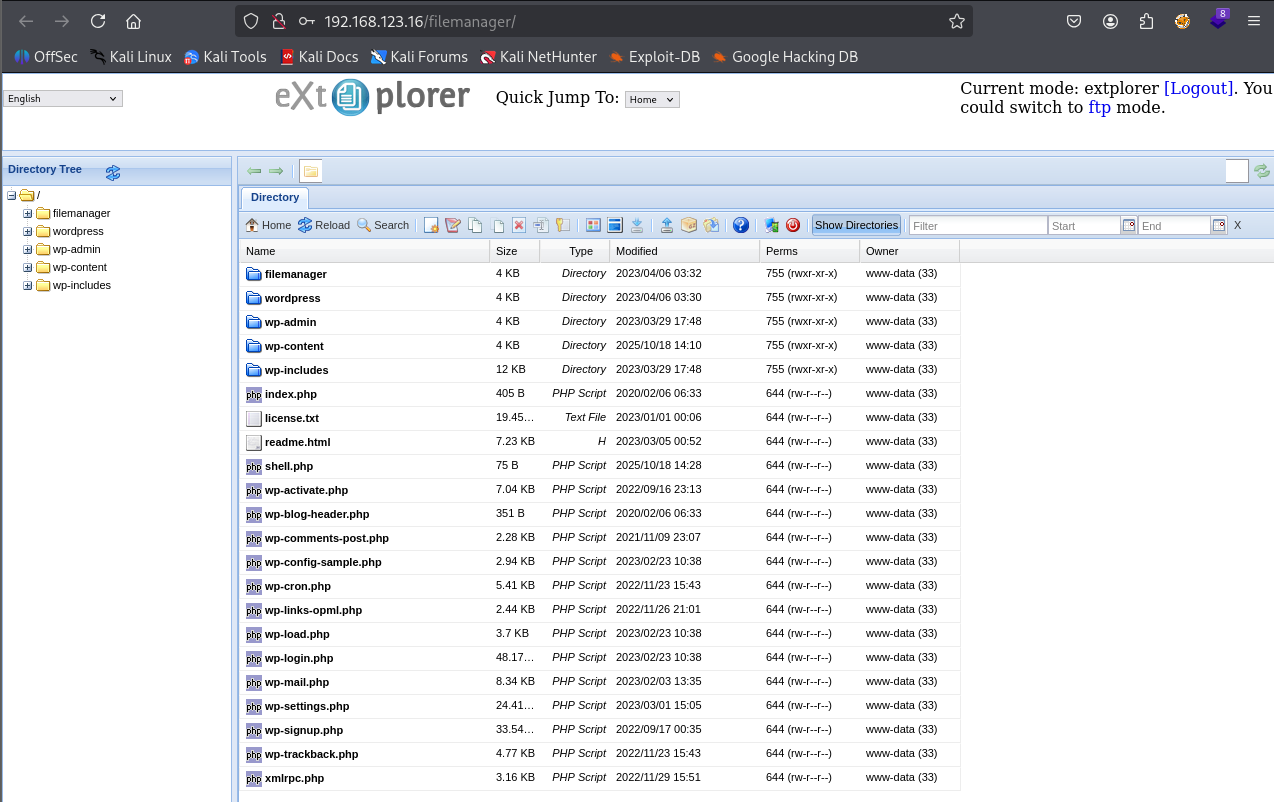The image size is (1274, 802).
Task: Click the red Logout power icon in toolbar
Action: (x=793, y=225)
